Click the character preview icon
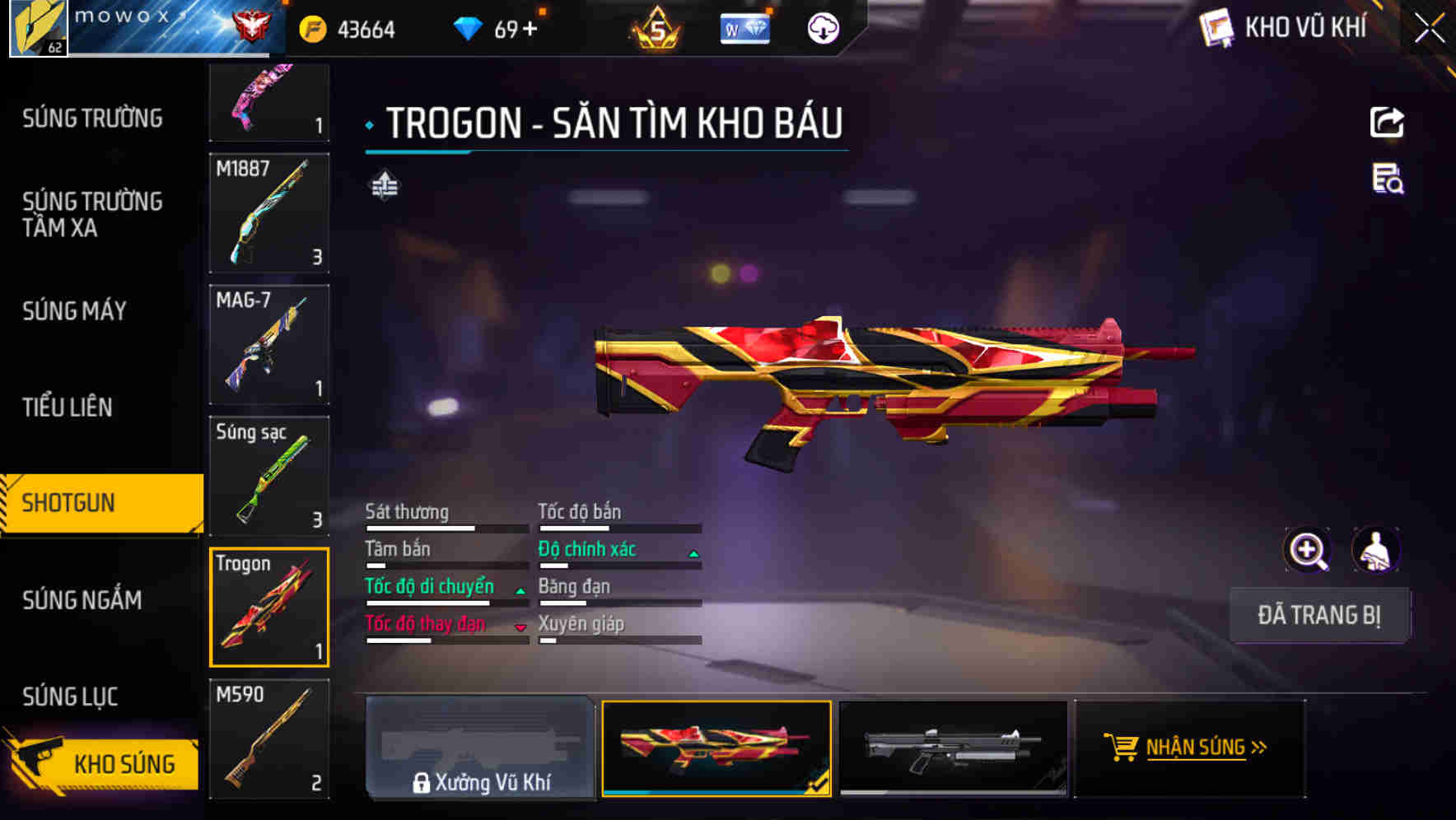Viewport: 1456px width, 820px height. [x=1376, y=550]
